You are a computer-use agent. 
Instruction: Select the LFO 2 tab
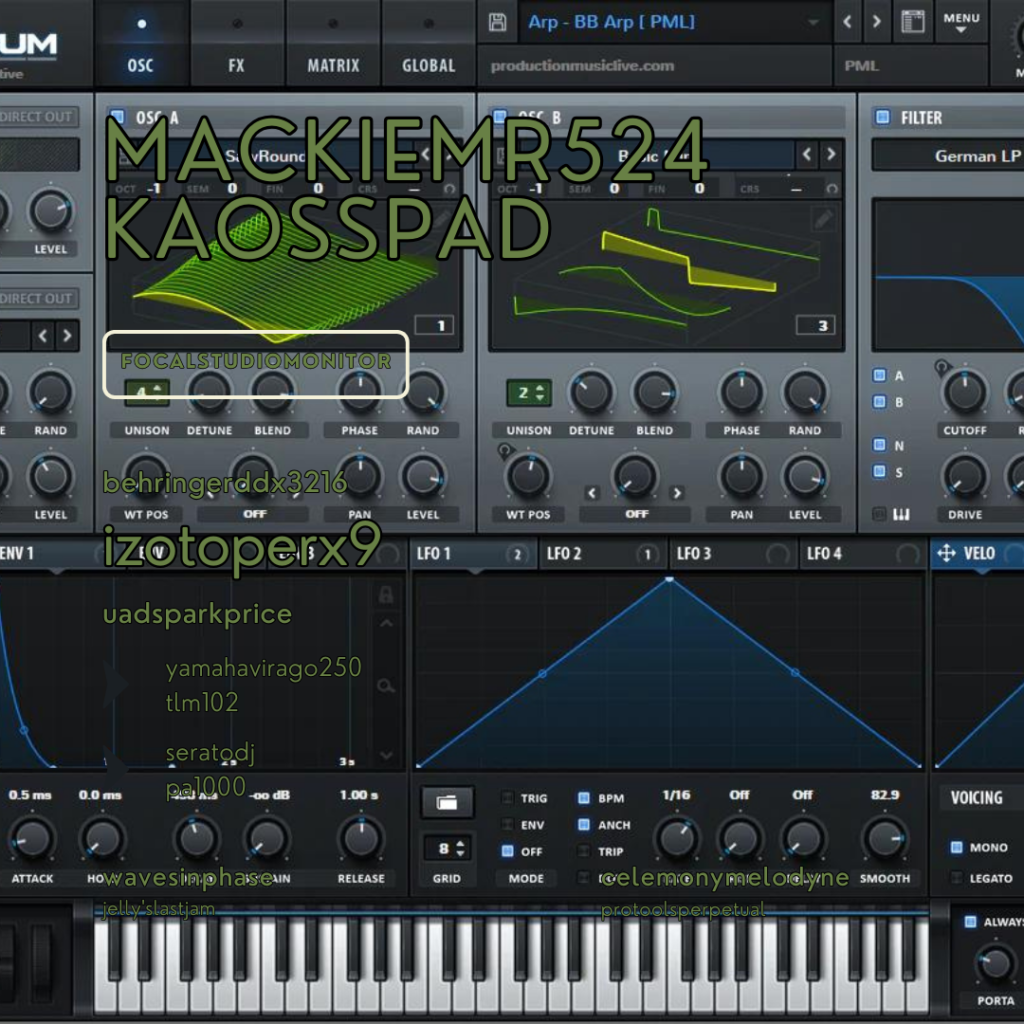tap(603, 554)
